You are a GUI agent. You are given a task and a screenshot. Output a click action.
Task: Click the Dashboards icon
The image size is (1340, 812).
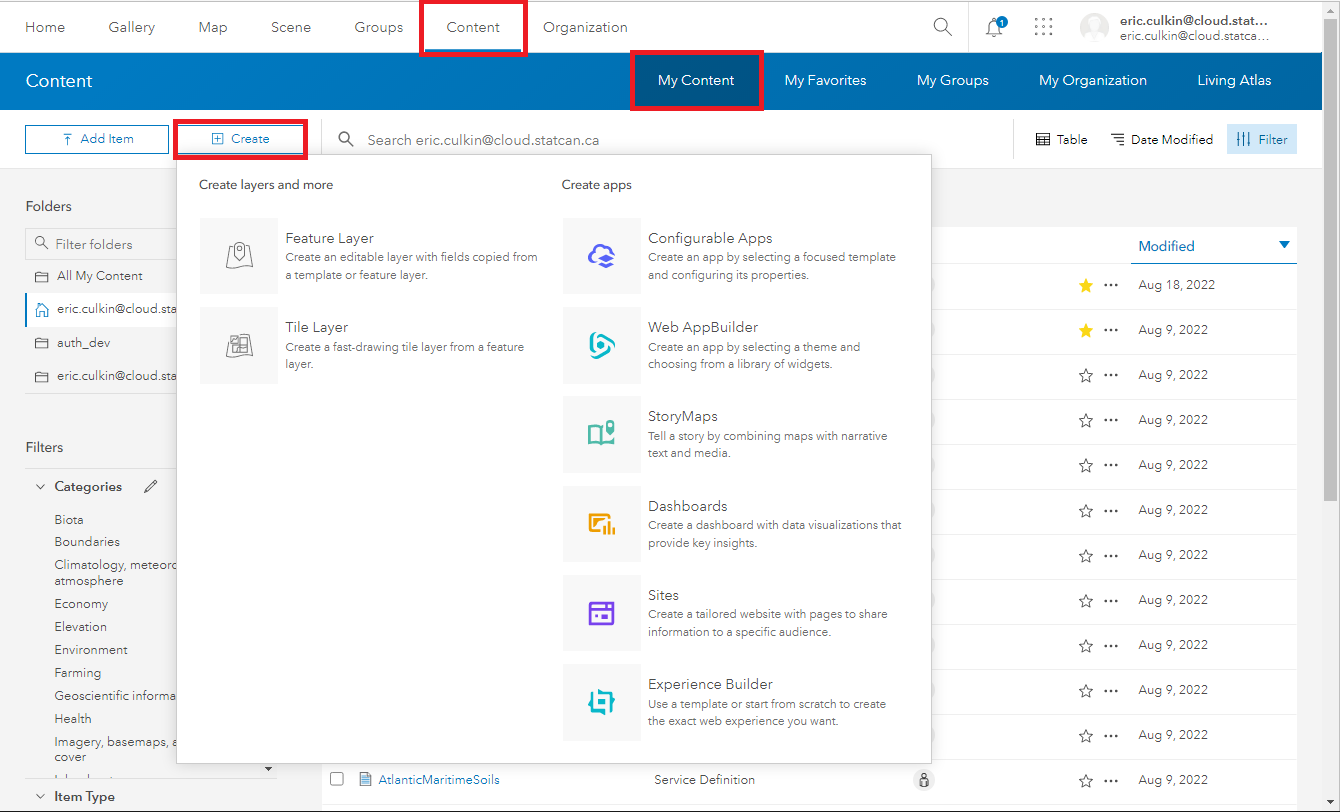coord(602,524)
